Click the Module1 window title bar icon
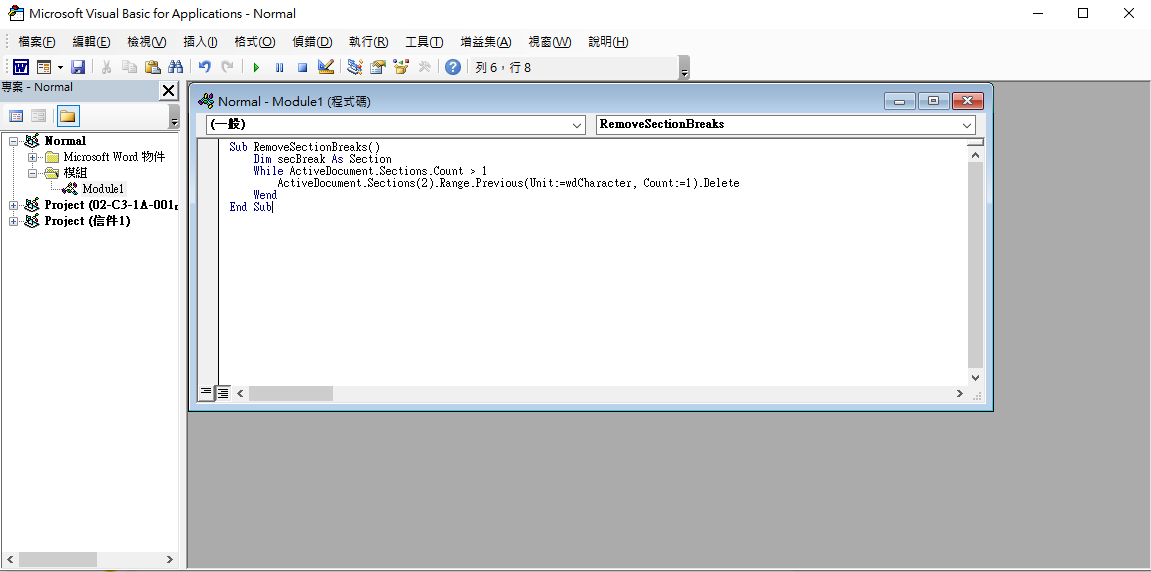 pos(206,101)
